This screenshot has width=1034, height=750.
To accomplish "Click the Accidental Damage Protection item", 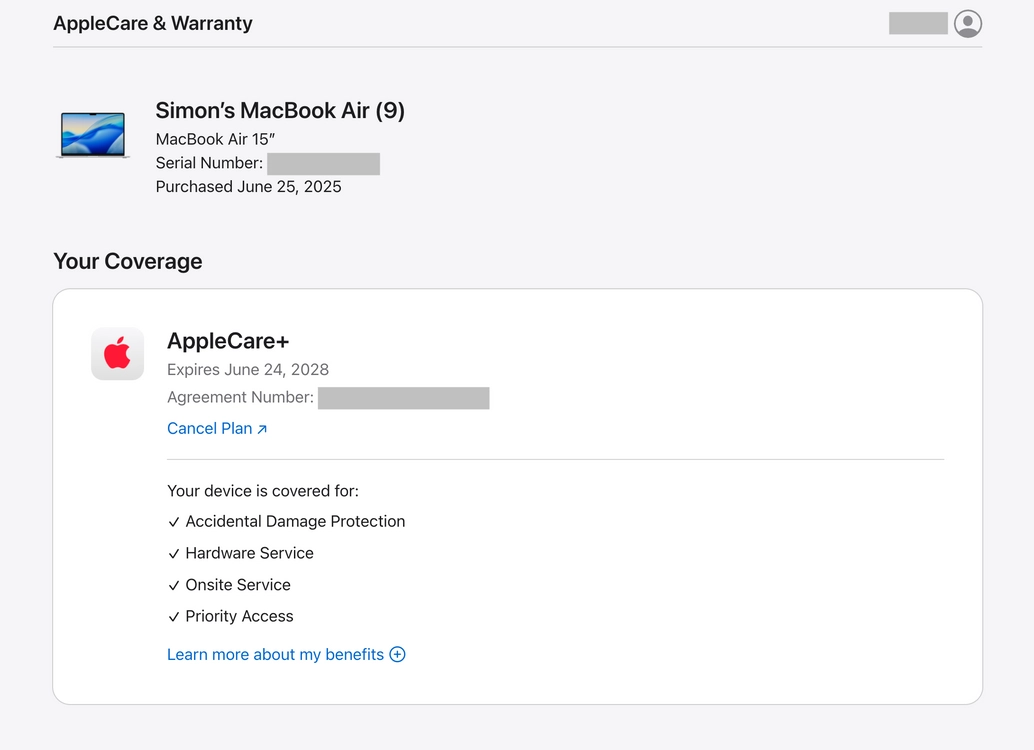I will 287,521.
